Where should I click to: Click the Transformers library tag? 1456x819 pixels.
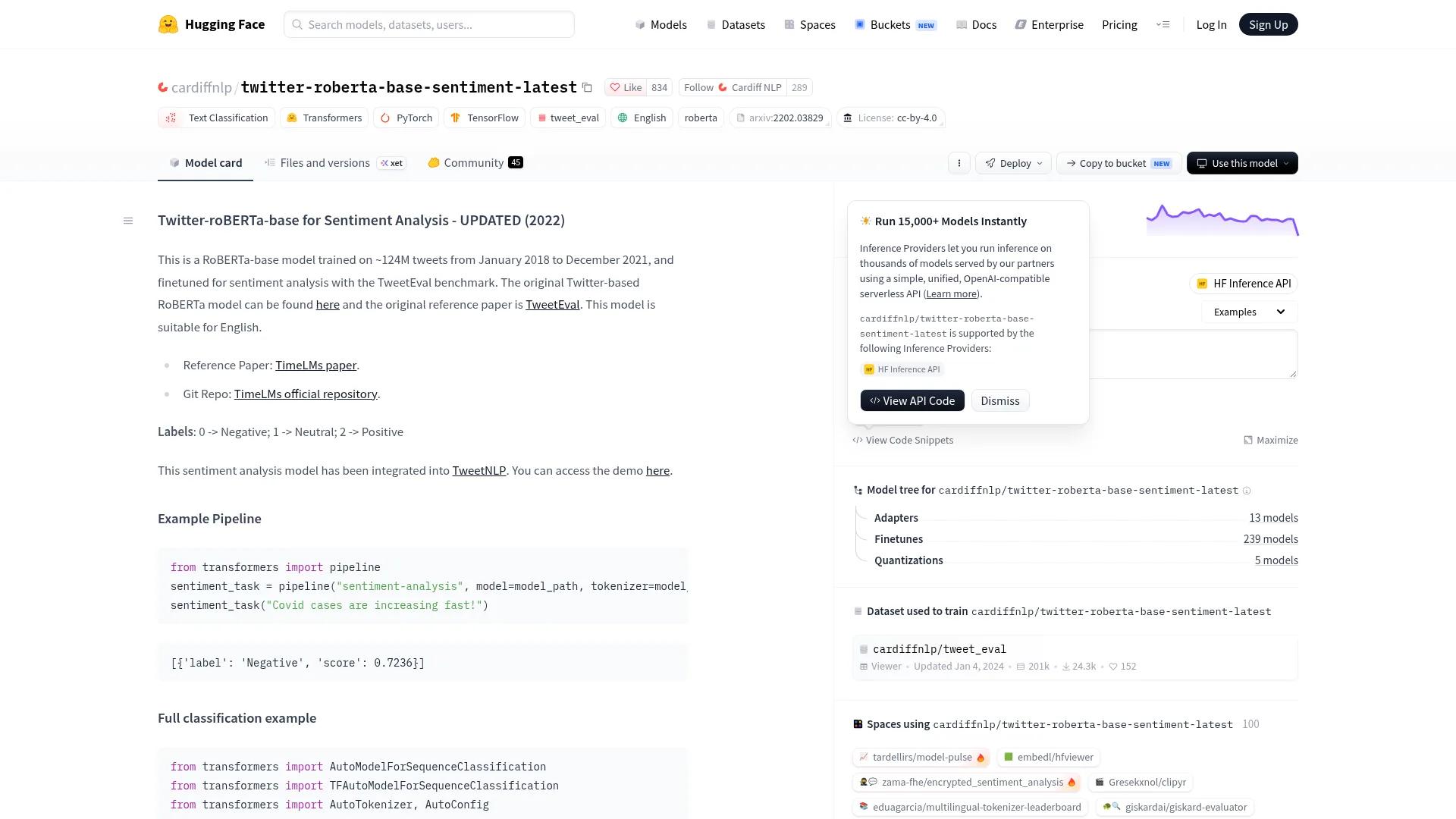[324, 118]
